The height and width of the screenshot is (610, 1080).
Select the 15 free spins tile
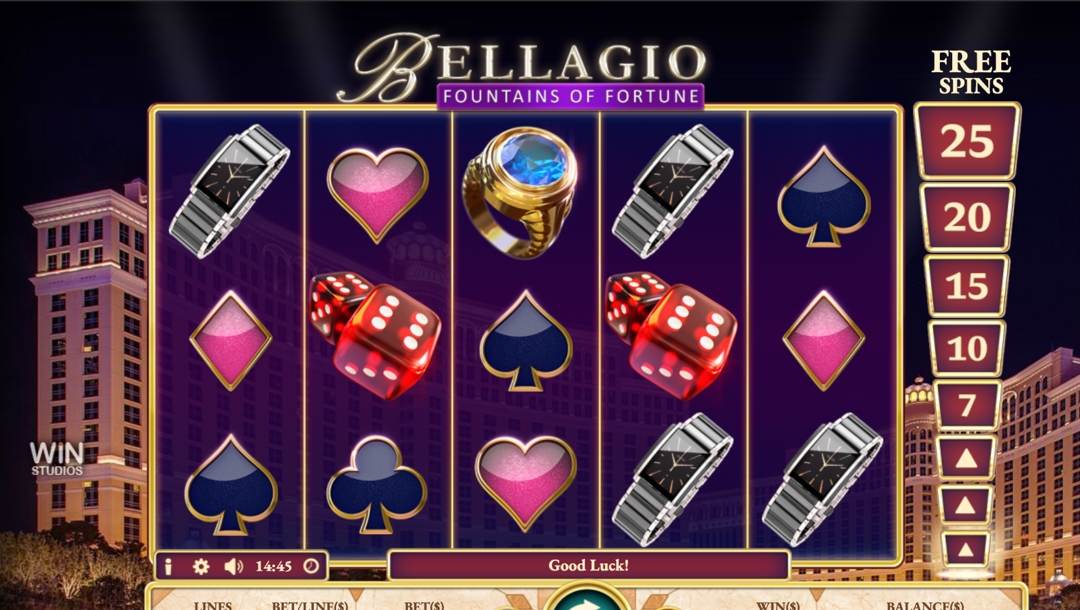tap(967, 286)
